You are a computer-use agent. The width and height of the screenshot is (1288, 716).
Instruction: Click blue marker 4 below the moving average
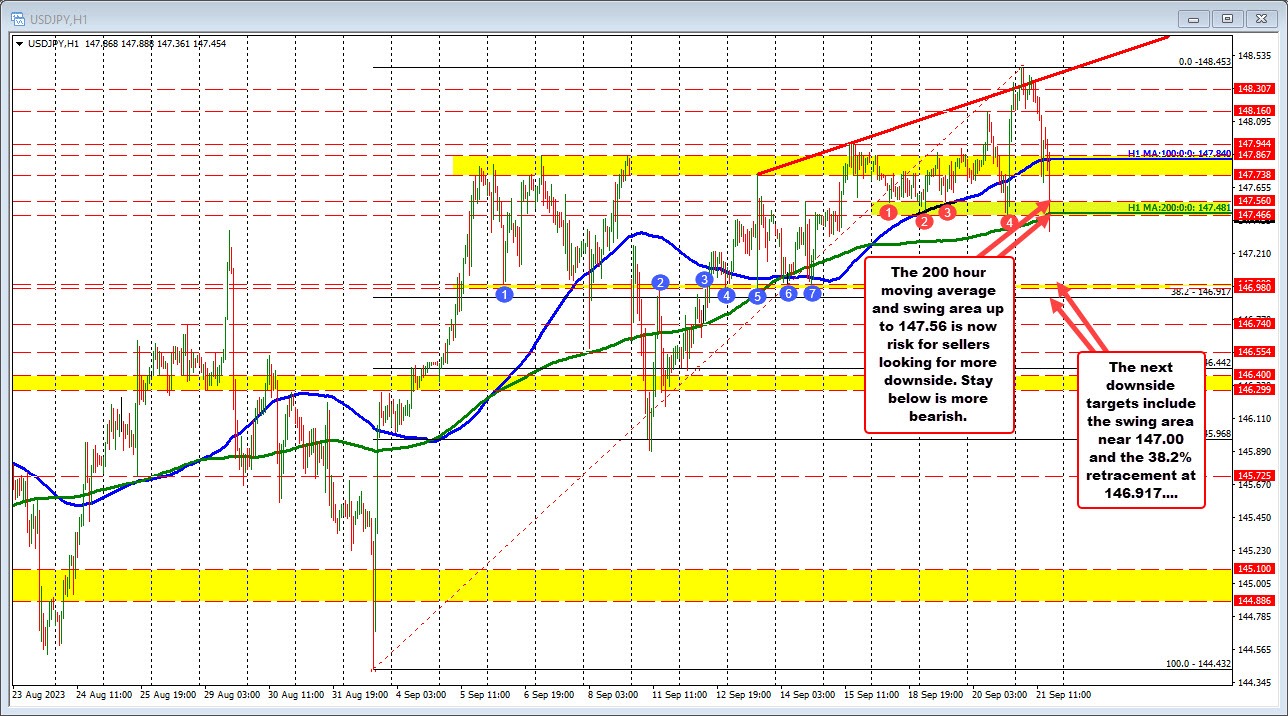tap(726, 296)
